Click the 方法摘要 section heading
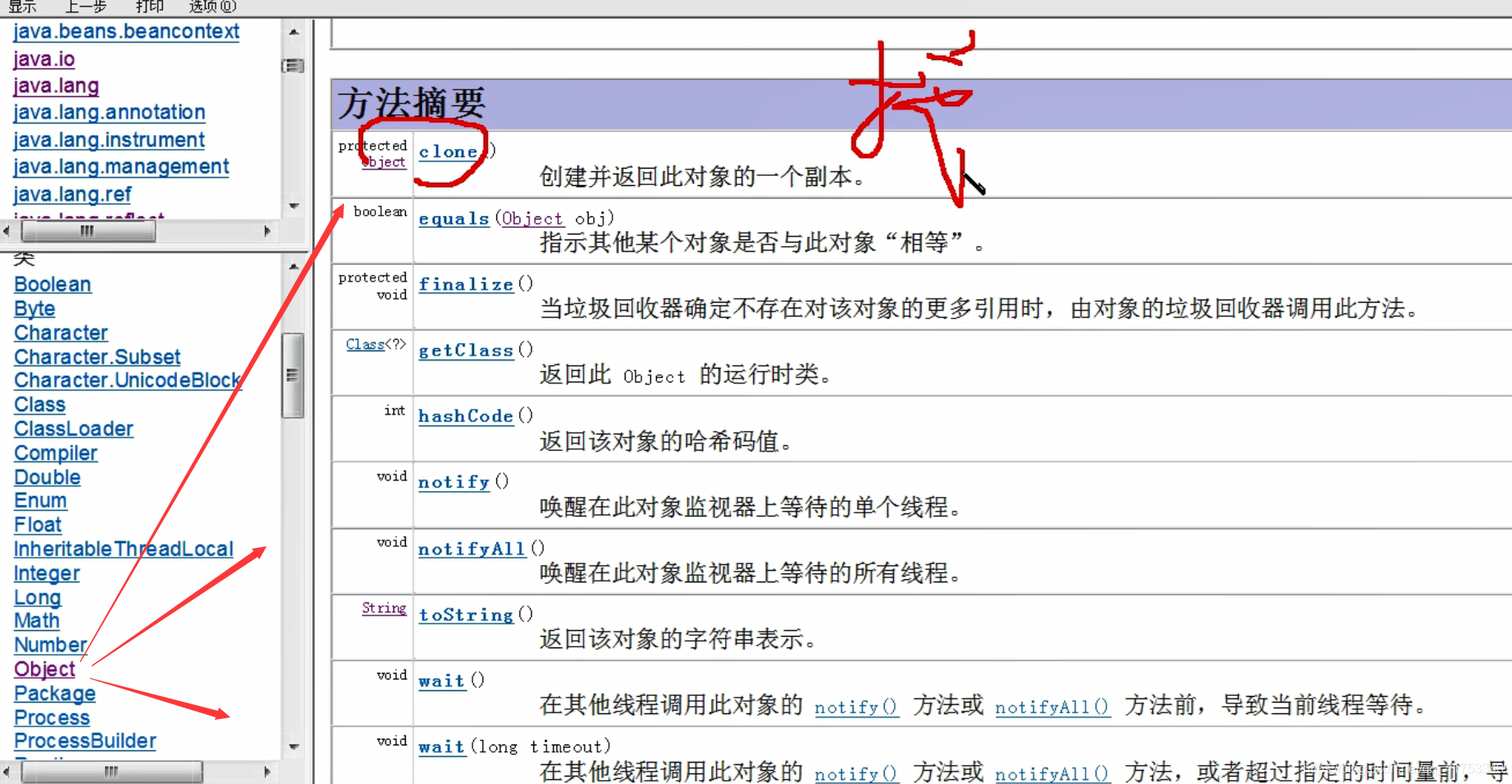The height and width of the screenshot is (784, 1512). (411, 104)
